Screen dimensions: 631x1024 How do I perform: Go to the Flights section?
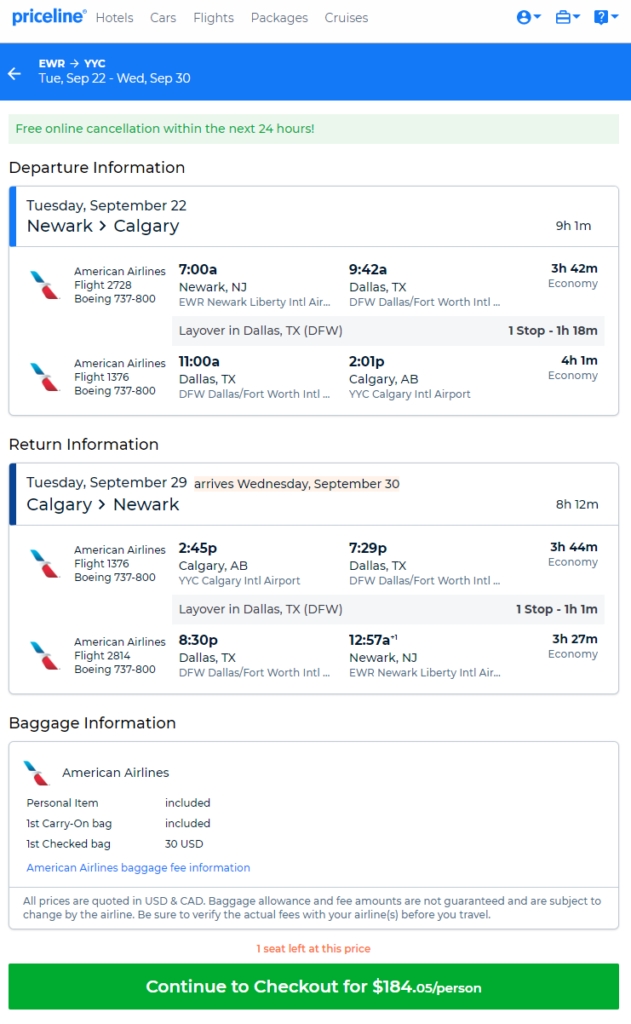214,18
